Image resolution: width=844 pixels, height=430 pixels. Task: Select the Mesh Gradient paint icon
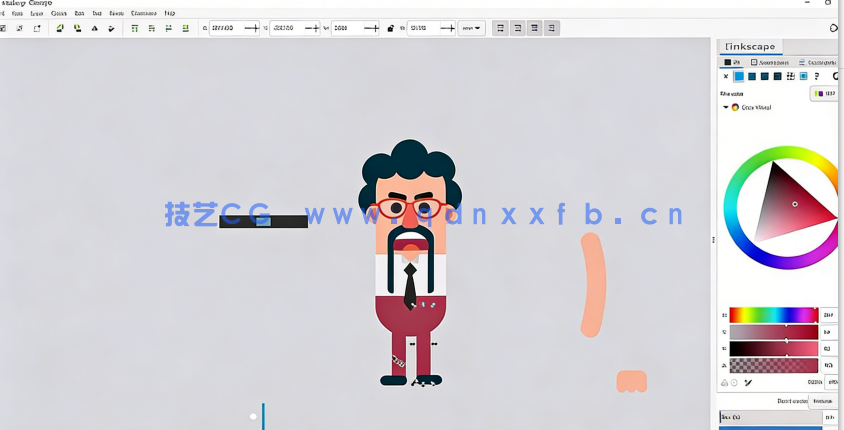778,76
